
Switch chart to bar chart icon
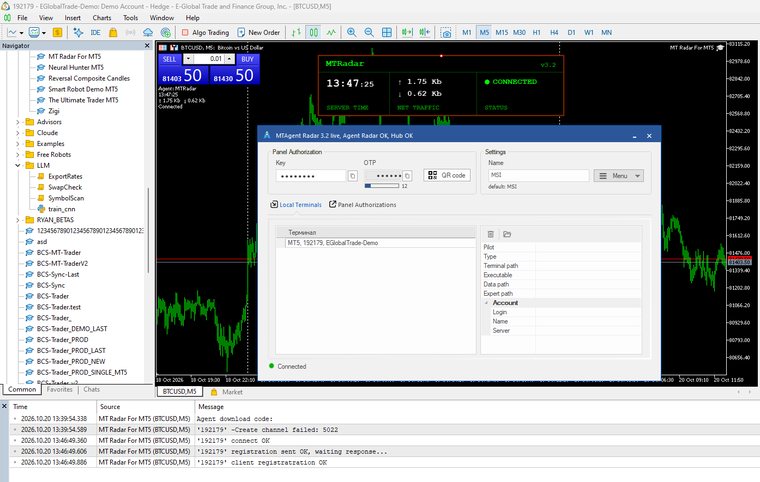point(296,32)
